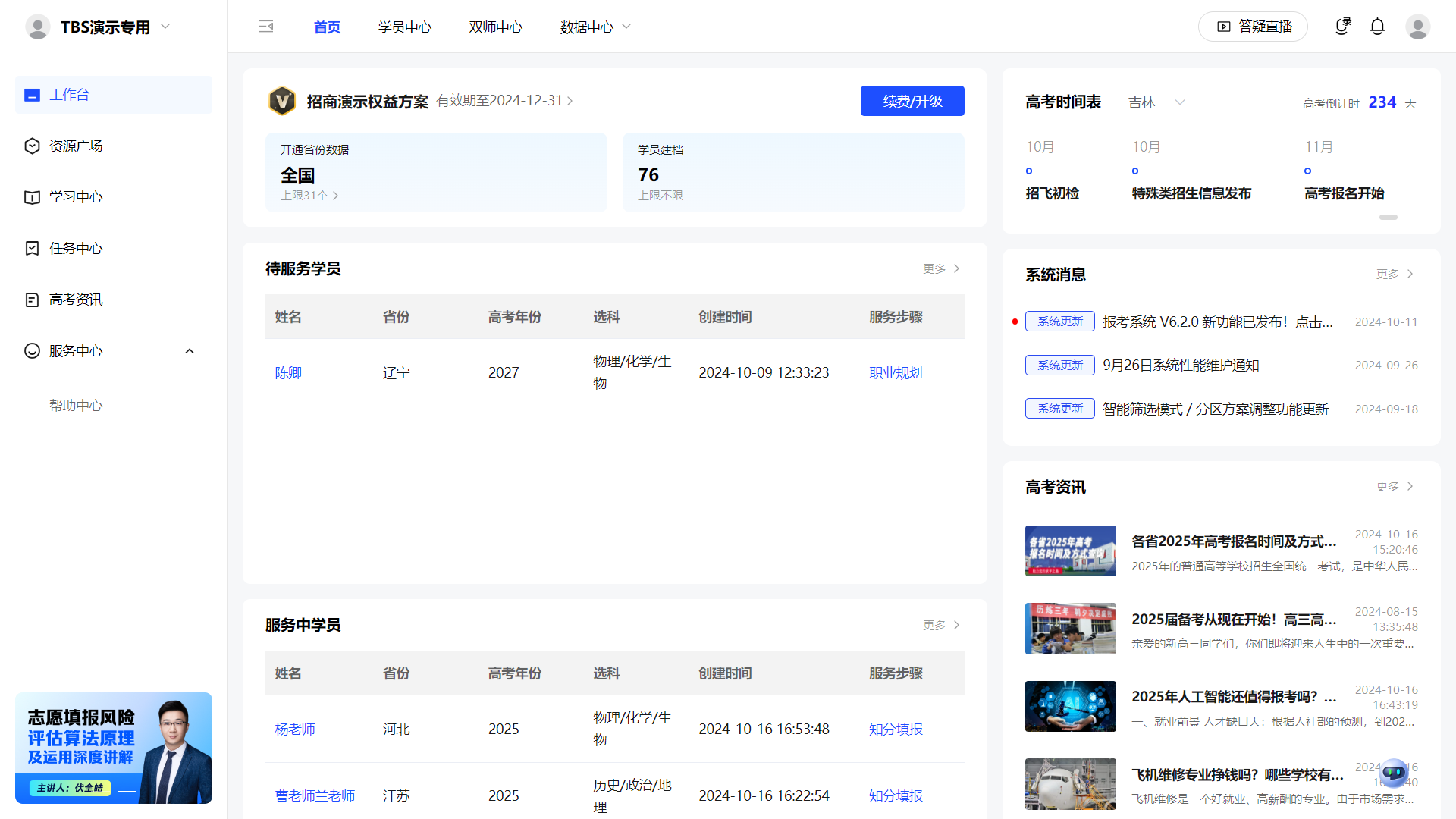Open the 双师中心 tab
1456x819 pixels.
tap(495, 27)
